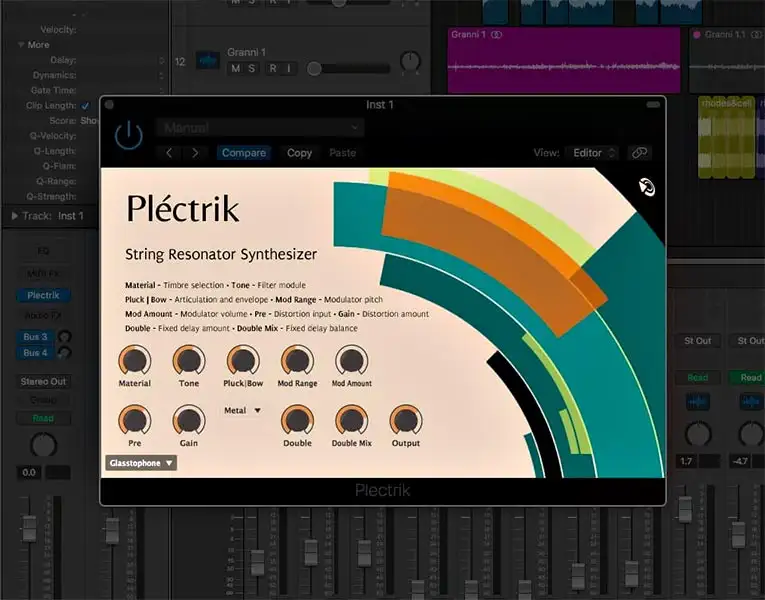Click the Bus 4 send level knob

[x=64, y=353]
